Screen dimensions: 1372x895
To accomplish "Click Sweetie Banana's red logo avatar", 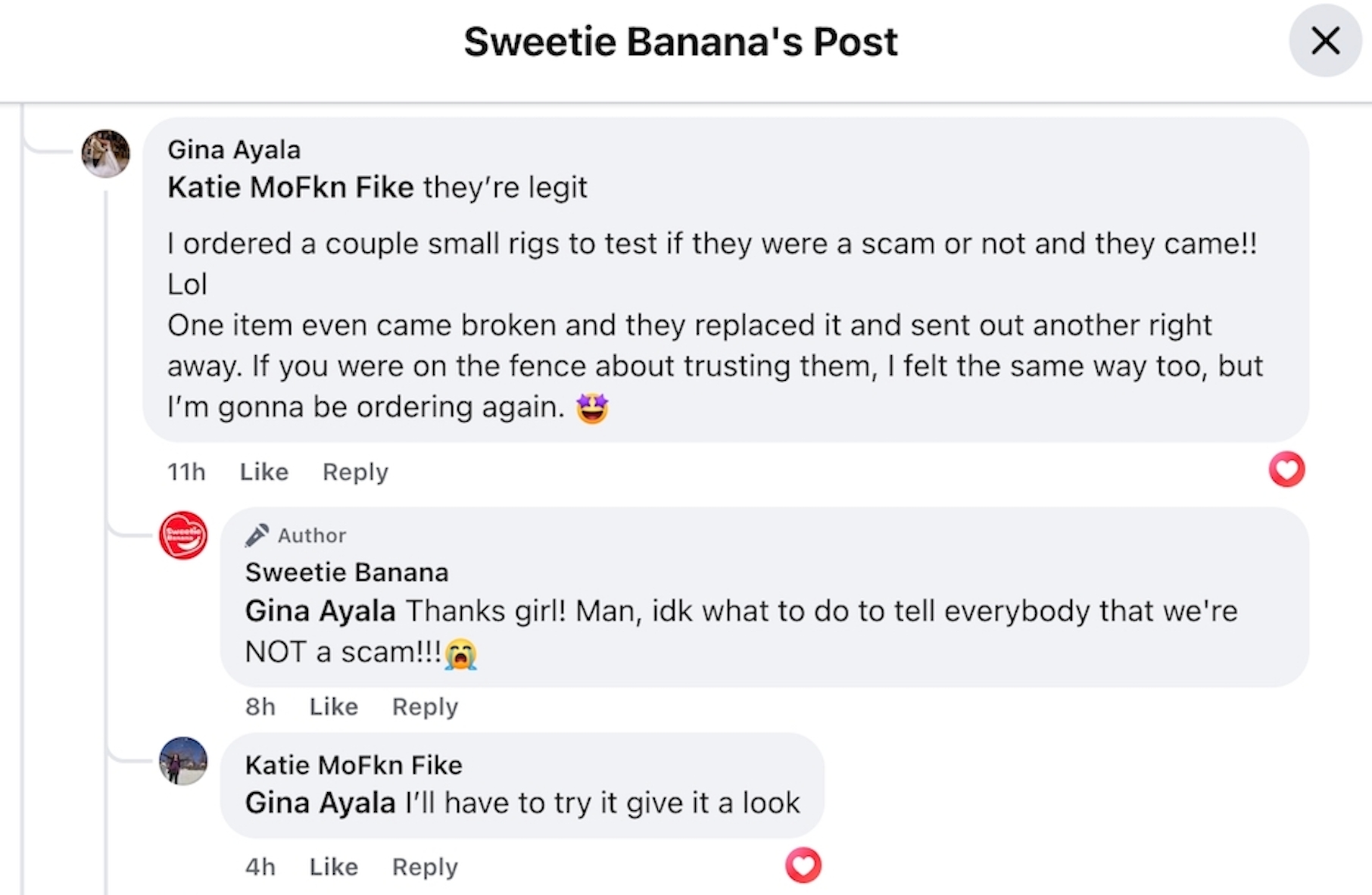I will pyautogui.click(x=183, y=536).
